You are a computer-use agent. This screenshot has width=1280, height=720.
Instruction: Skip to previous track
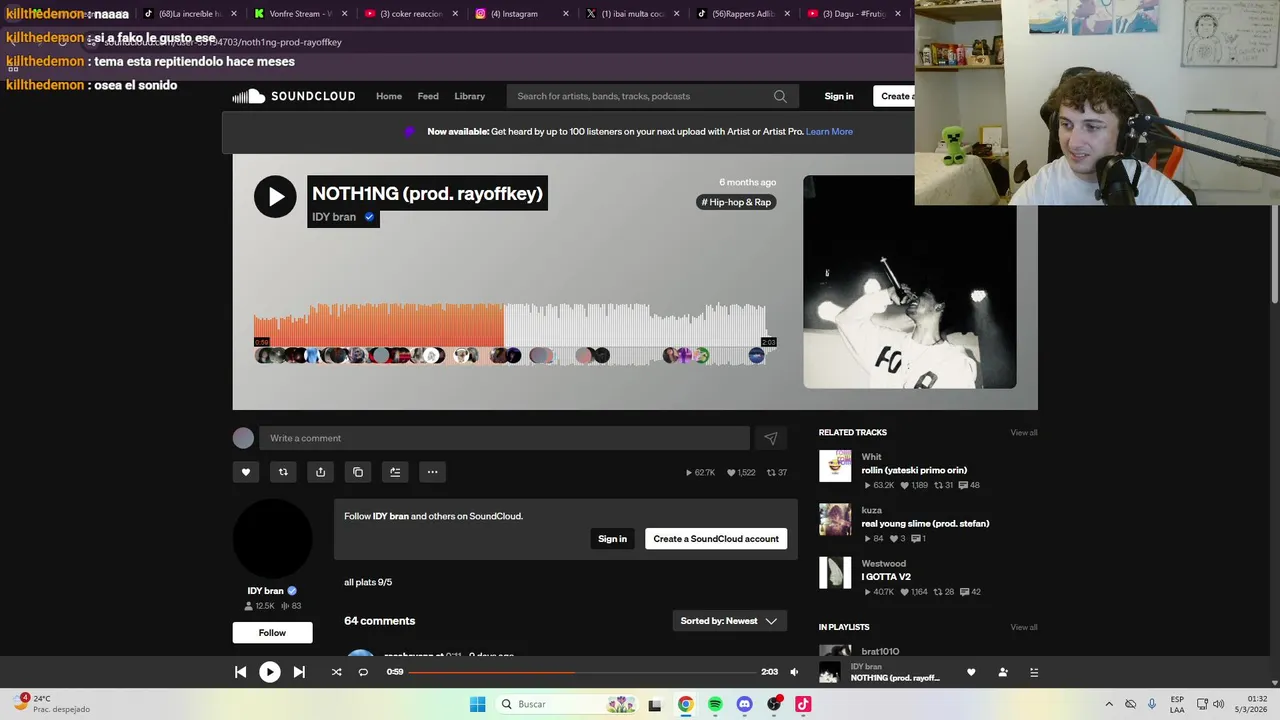click(241, 672)
